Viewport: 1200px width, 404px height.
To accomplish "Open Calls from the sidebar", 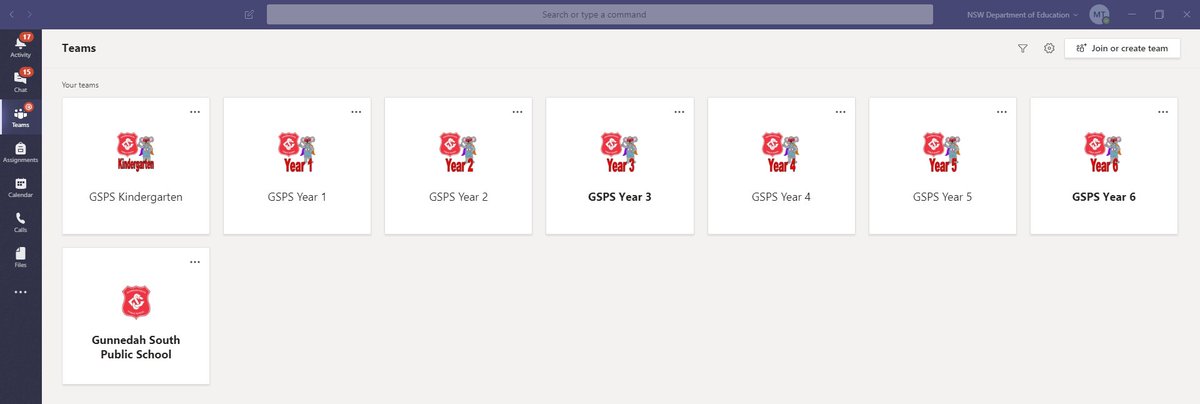I will coord(20,222).
